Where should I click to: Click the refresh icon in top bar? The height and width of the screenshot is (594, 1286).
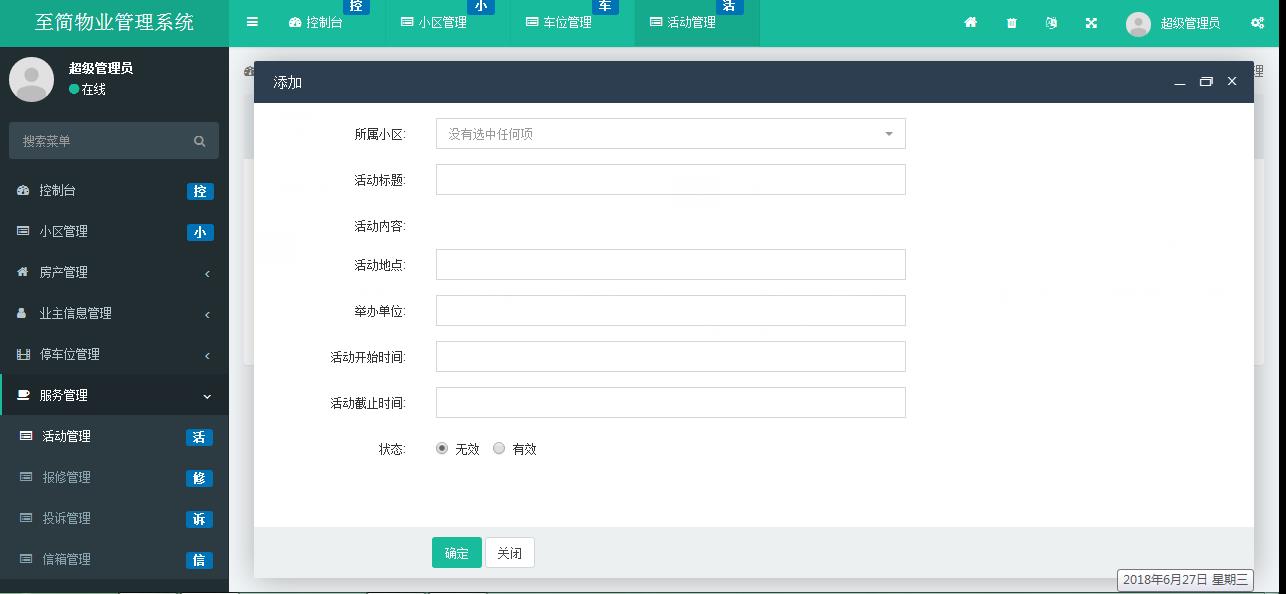click(x=1050, y=22)
